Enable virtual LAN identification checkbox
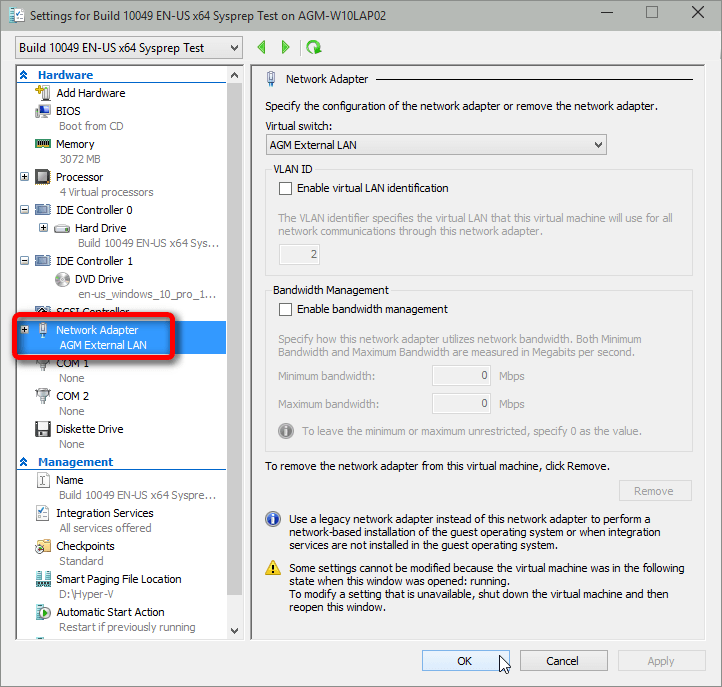Image resolution: width=722 pixels, height=687 pixels. 286,188
